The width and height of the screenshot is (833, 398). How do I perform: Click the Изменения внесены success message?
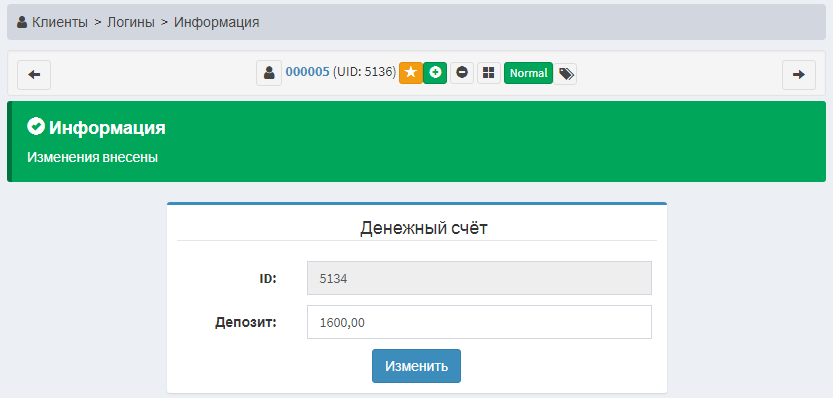[x=92, y=158]
